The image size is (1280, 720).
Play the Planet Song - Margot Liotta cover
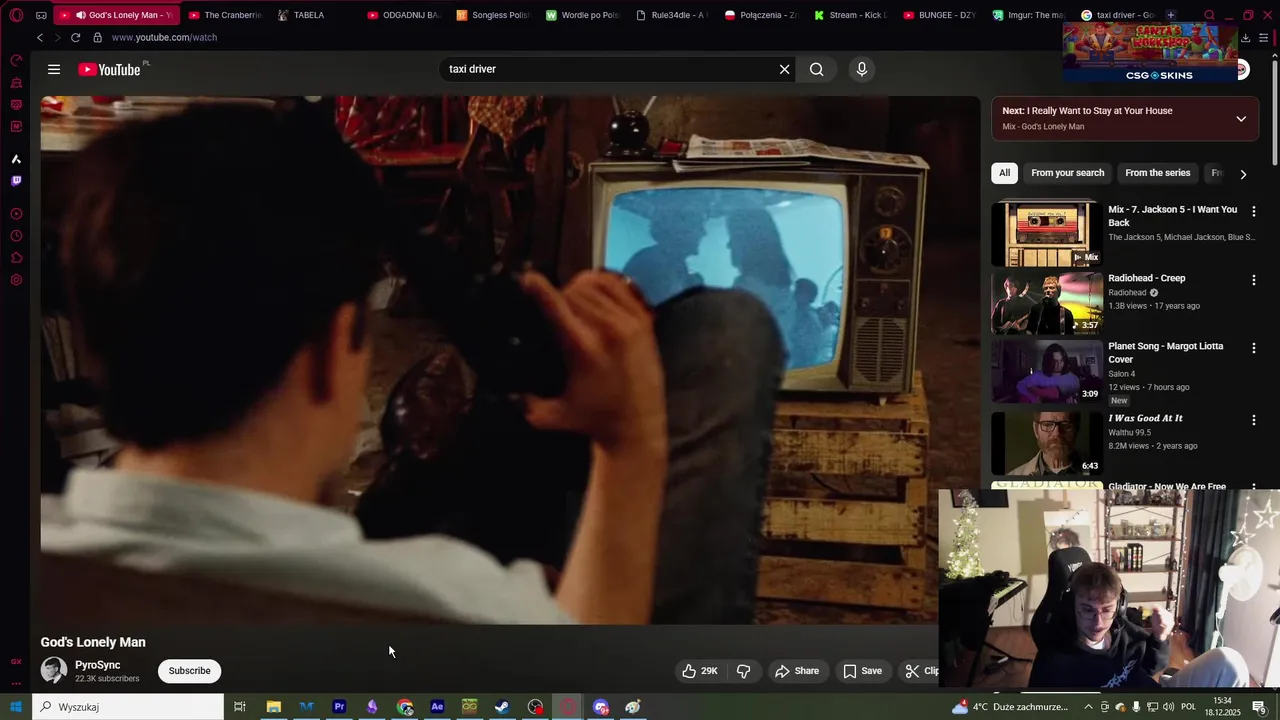[x=1047, y=371]
